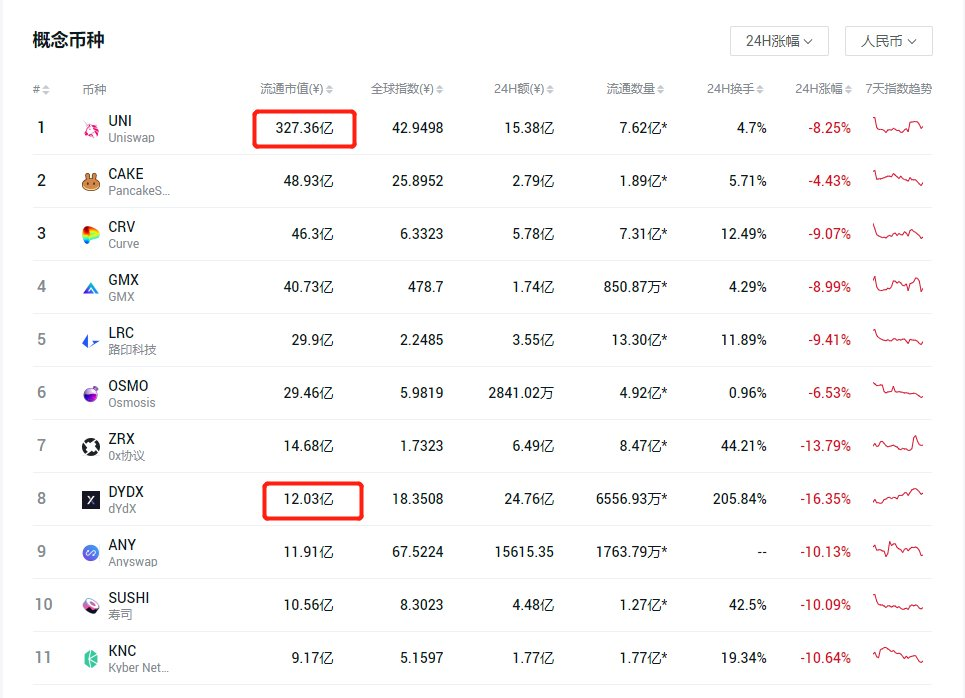
Task: Click the SUSHI logo icon
Action: (x=91, y=606)
